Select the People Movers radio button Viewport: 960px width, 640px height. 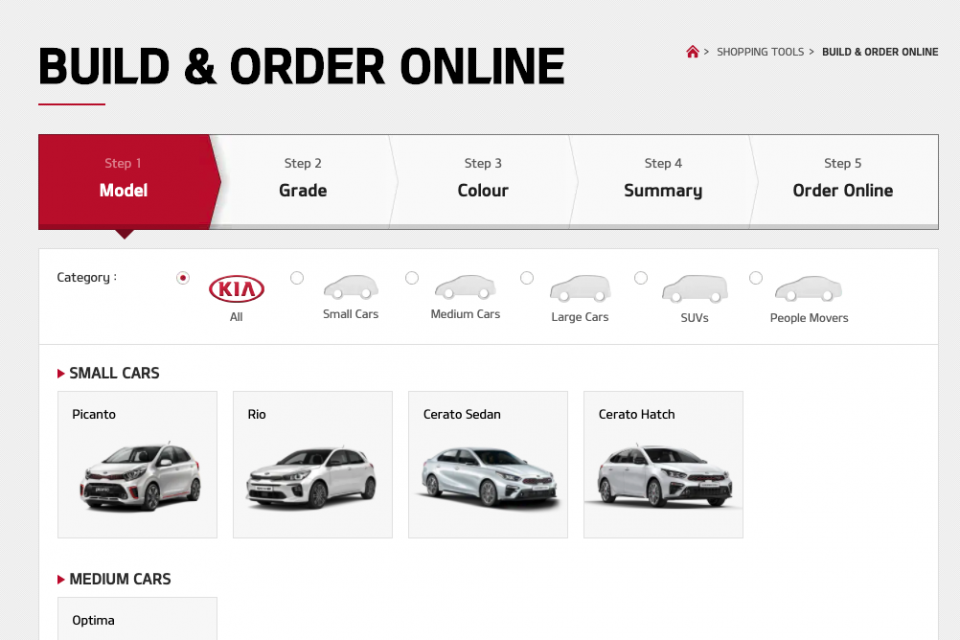pos(756,278)
